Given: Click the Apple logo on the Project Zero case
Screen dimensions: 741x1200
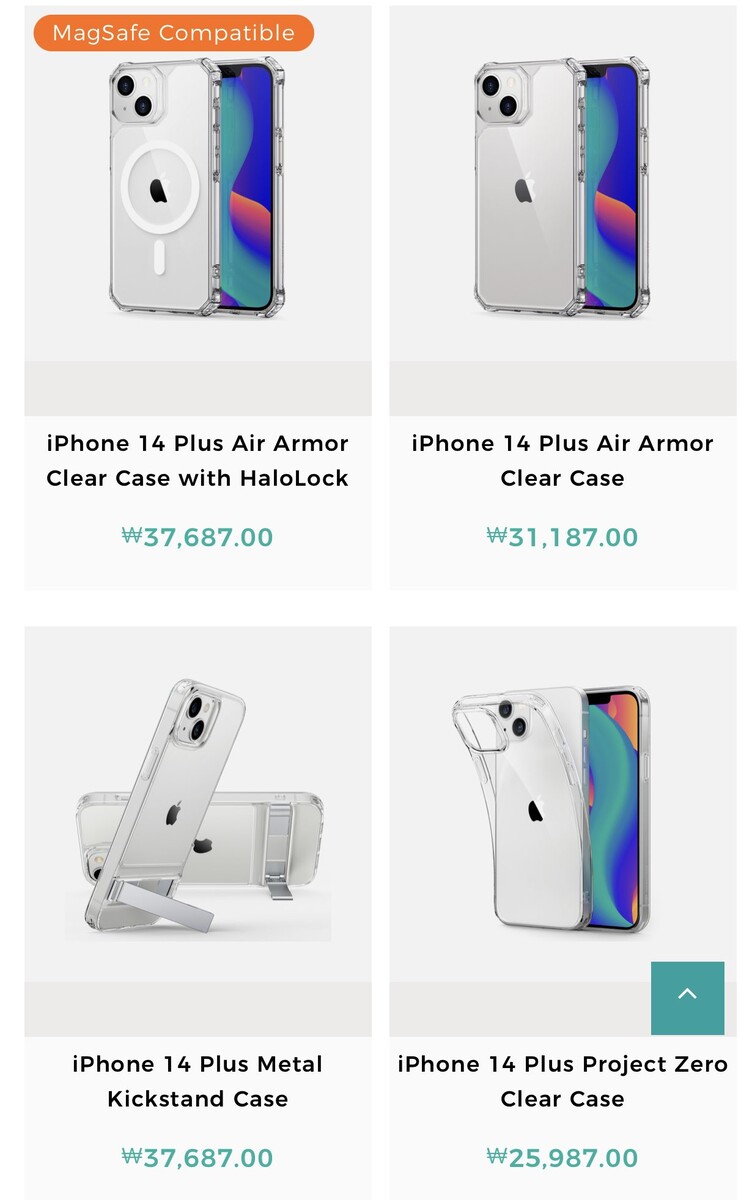Looking at the screenshot, I should (536, 808).
